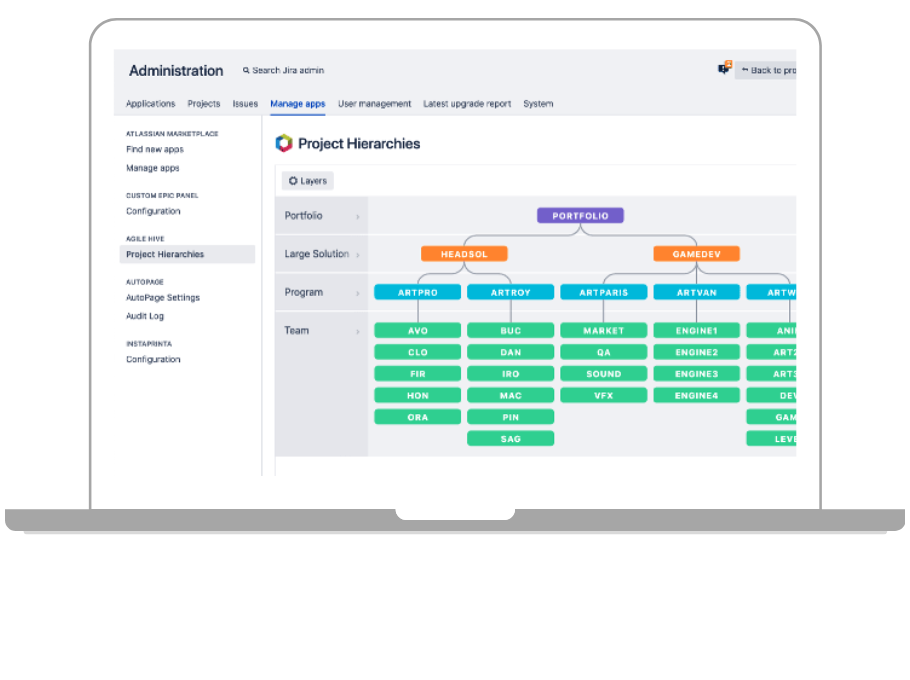Select the SOUND team node
The height and width of the screenshot is (680, 910).
(604, 374)
